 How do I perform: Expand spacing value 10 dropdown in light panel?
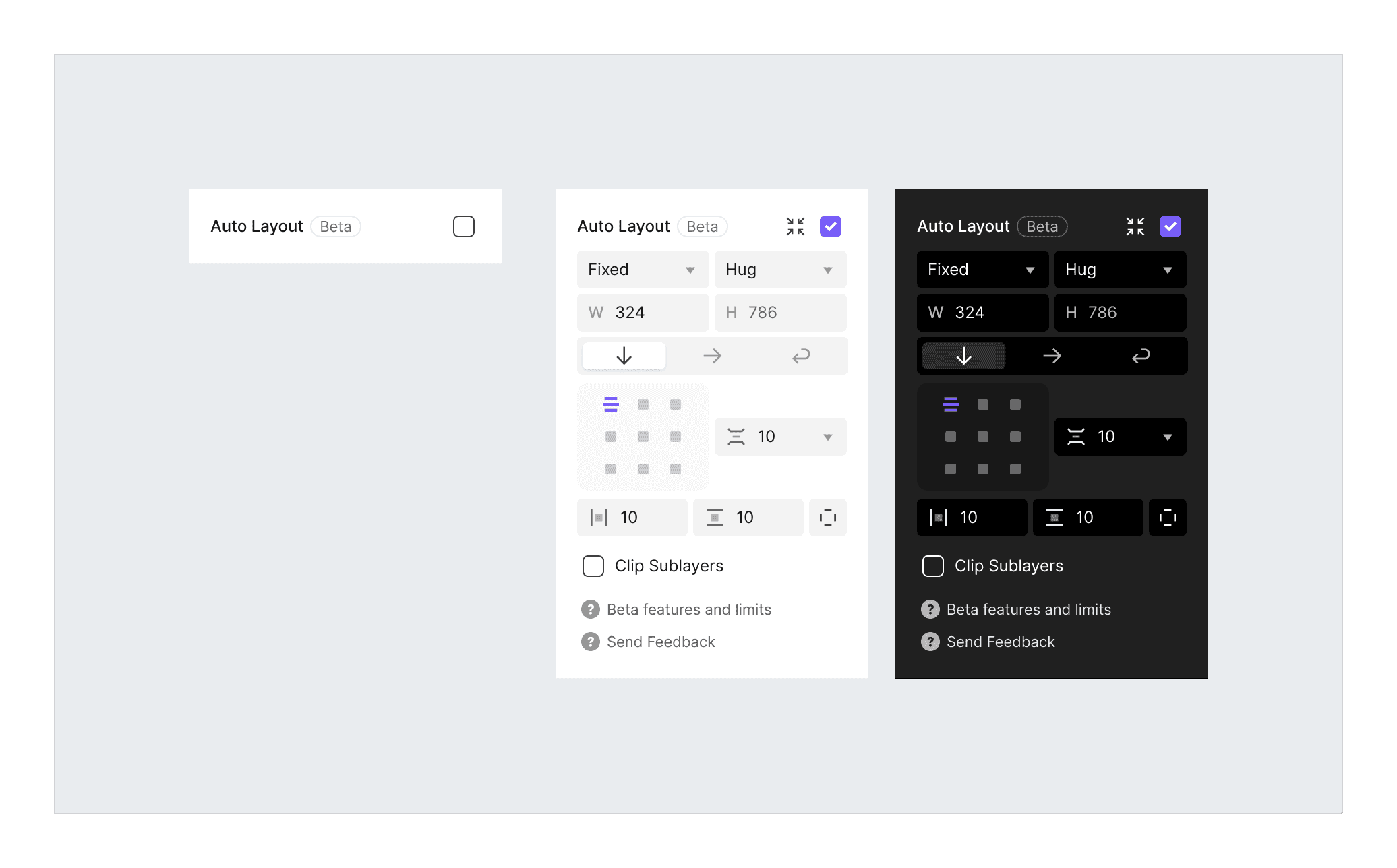pyautogui.click(x=828, y=437)
